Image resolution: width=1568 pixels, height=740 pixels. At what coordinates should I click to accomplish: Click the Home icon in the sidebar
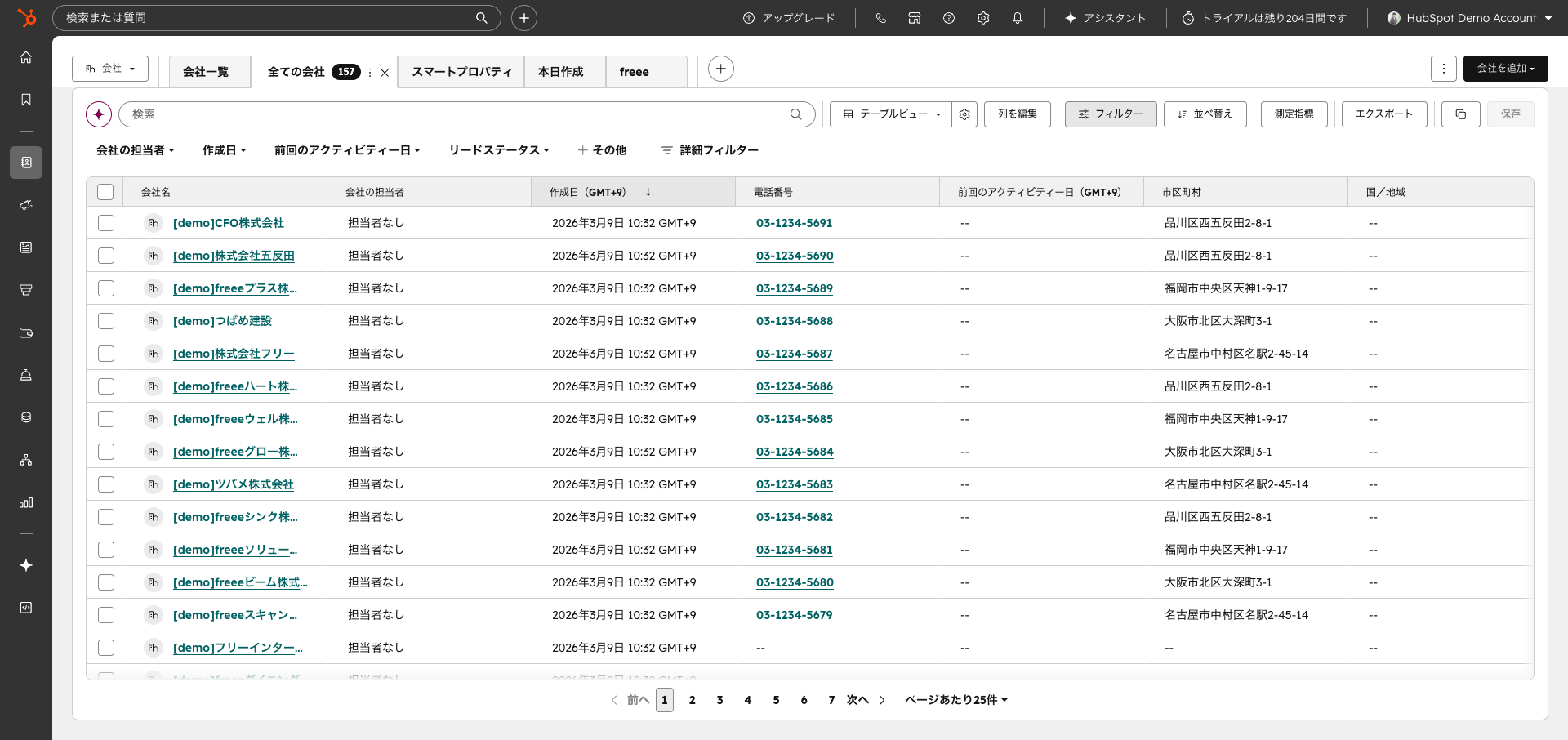pos(25,57)
